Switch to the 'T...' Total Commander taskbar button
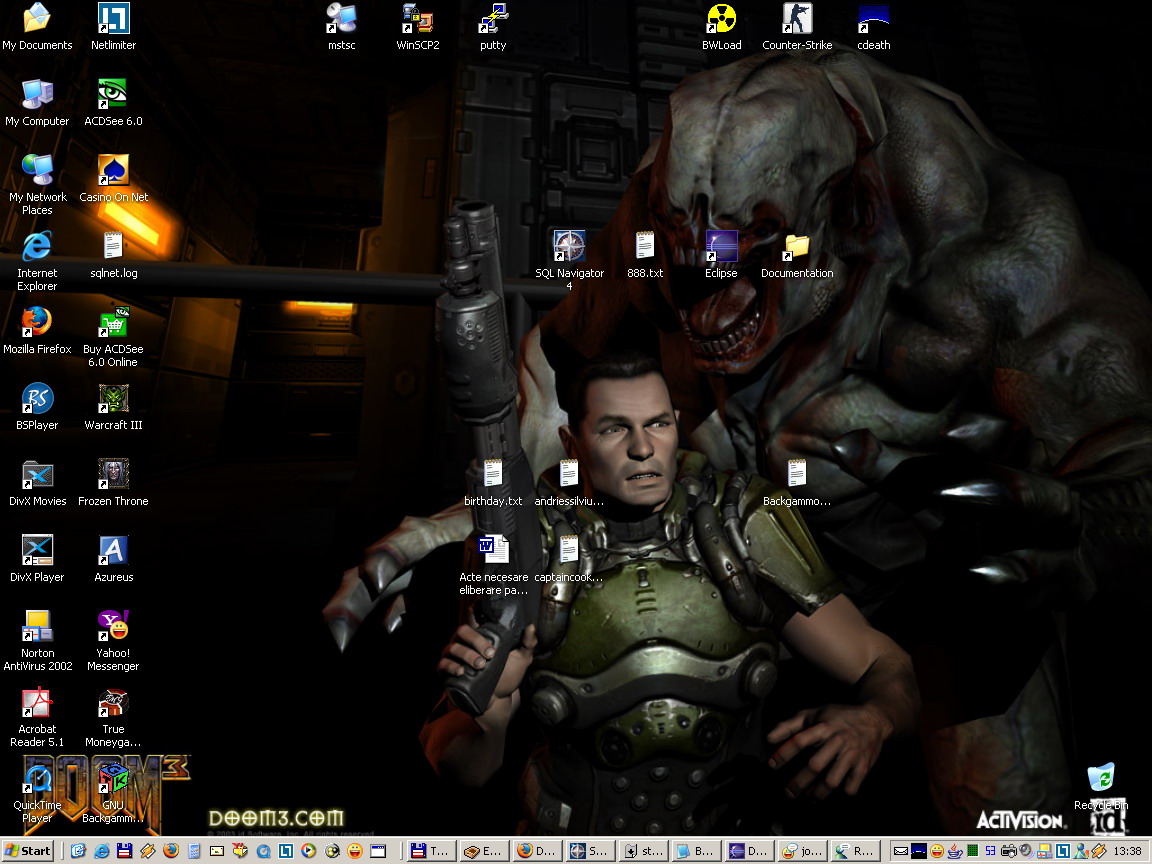 431,851
